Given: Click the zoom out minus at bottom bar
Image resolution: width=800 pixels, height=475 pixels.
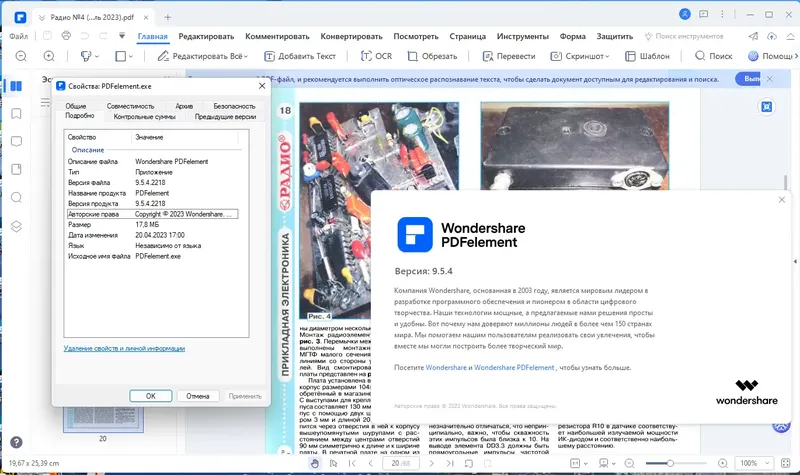Looking at the screenshot, I should pos(630,463).
